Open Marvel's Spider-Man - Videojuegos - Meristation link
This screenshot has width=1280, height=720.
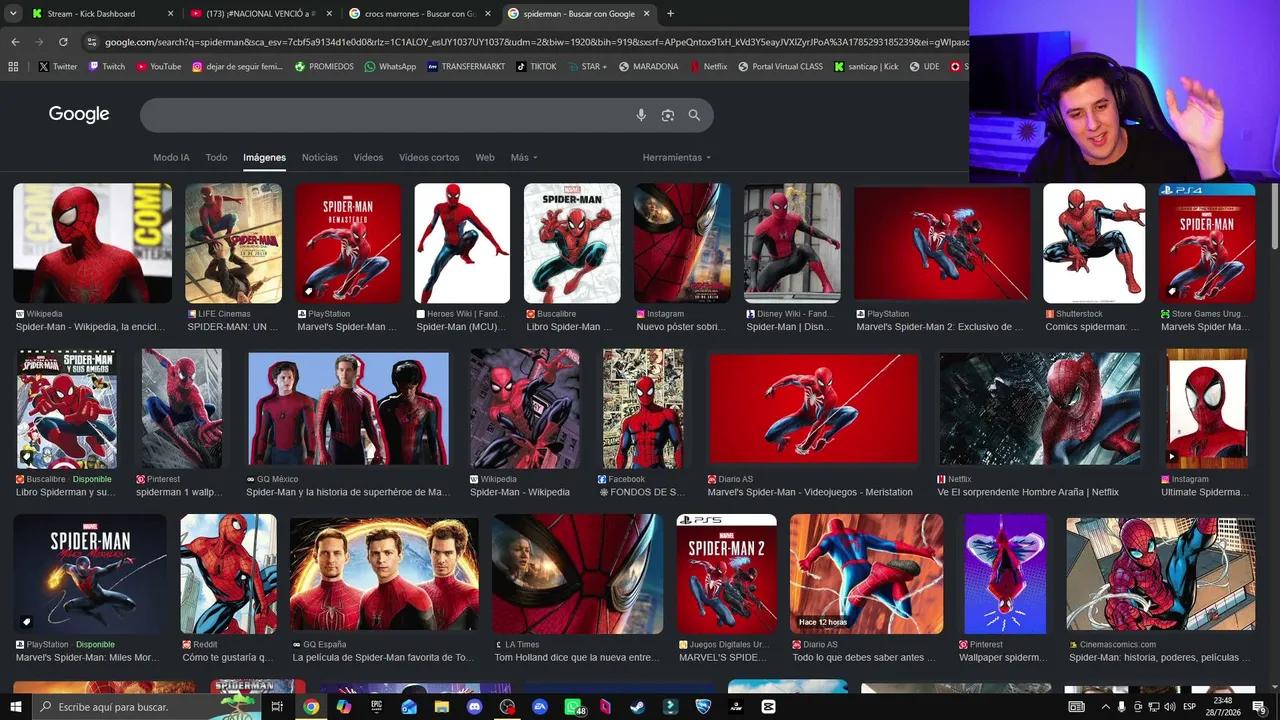(x=810, y=492)
